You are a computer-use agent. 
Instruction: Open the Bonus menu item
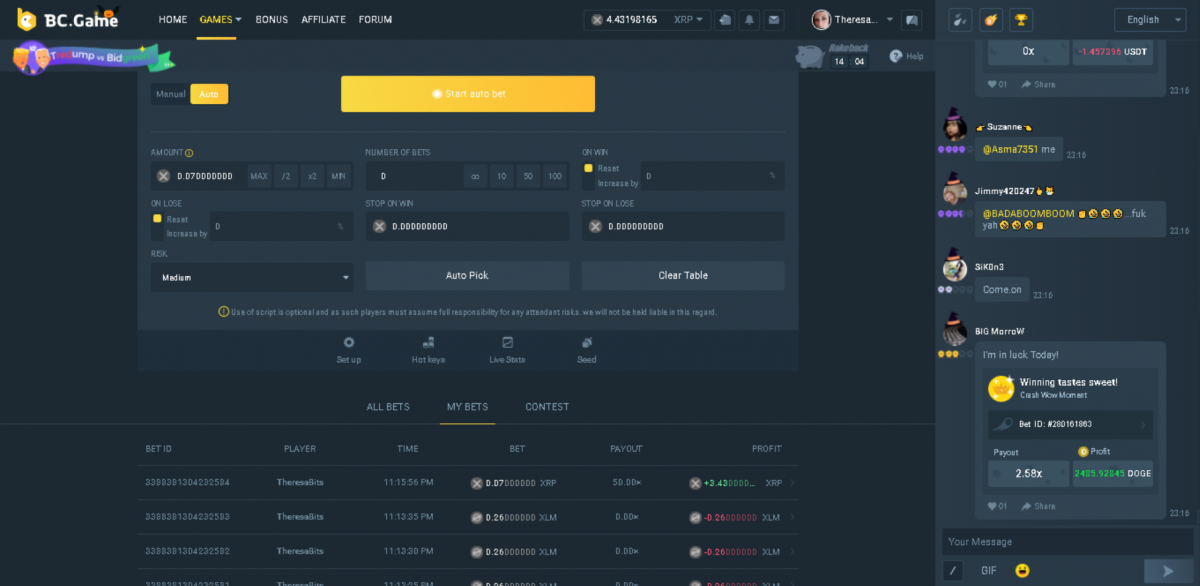click(271, 19)
